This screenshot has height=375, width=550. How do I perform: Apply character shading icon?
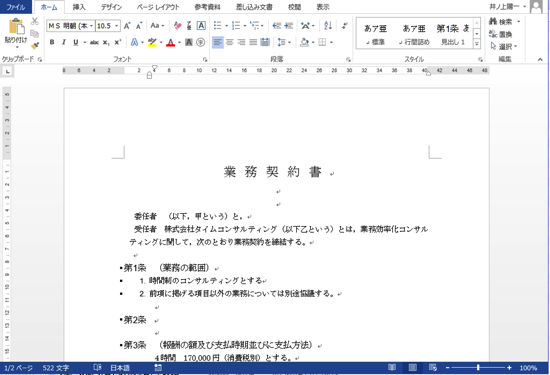189,42
